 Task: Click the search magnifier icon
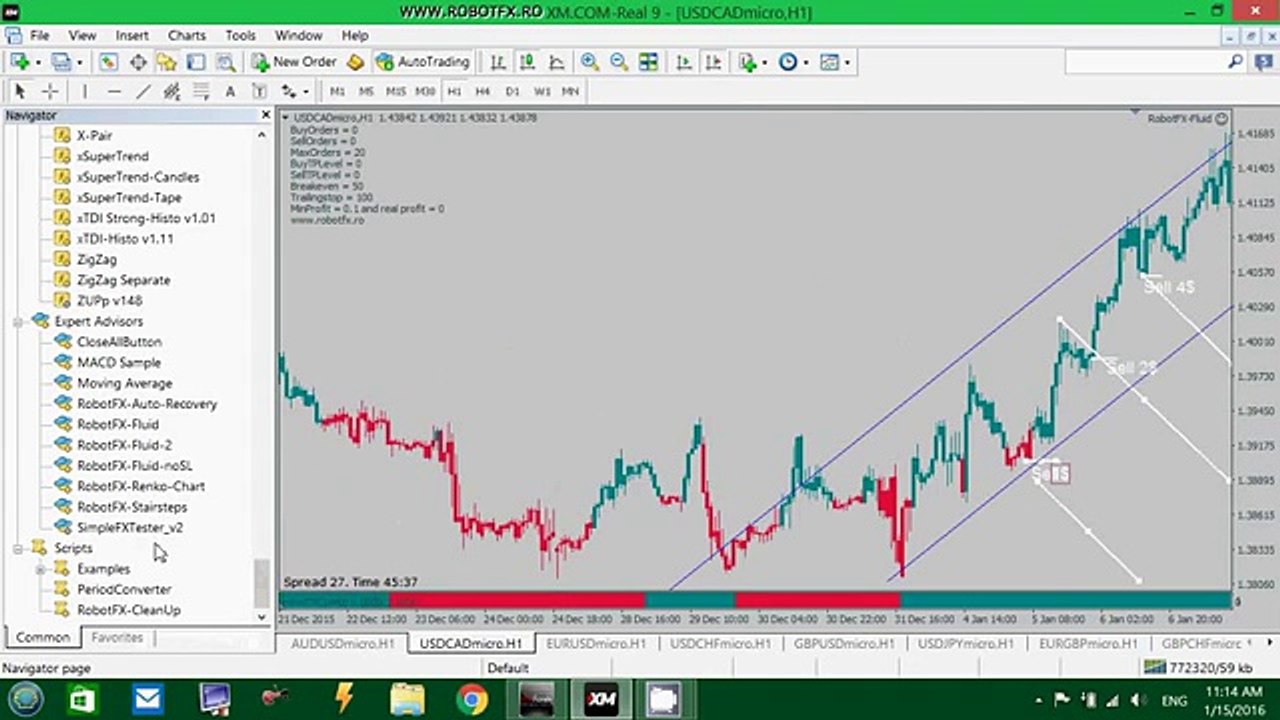tap(1236, 62)
